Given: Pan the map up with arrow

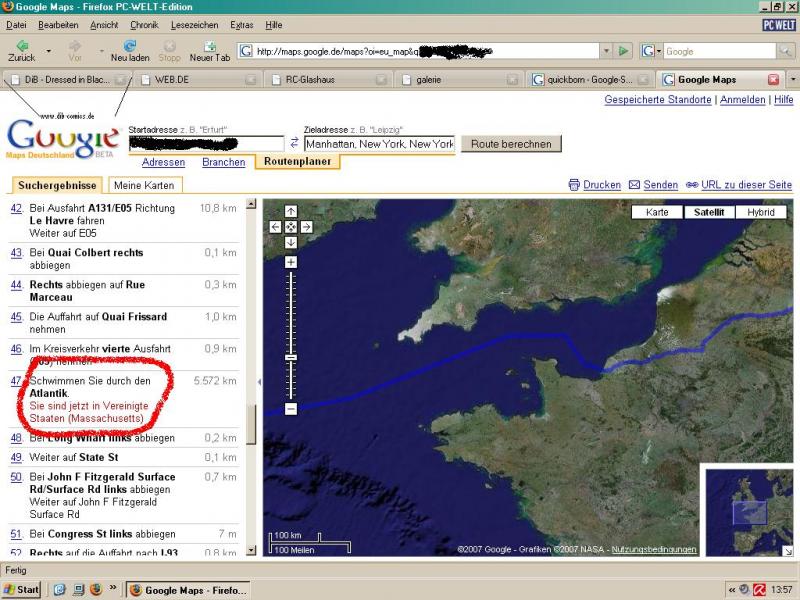Looking at the screenshot, I should pos(291,211).
